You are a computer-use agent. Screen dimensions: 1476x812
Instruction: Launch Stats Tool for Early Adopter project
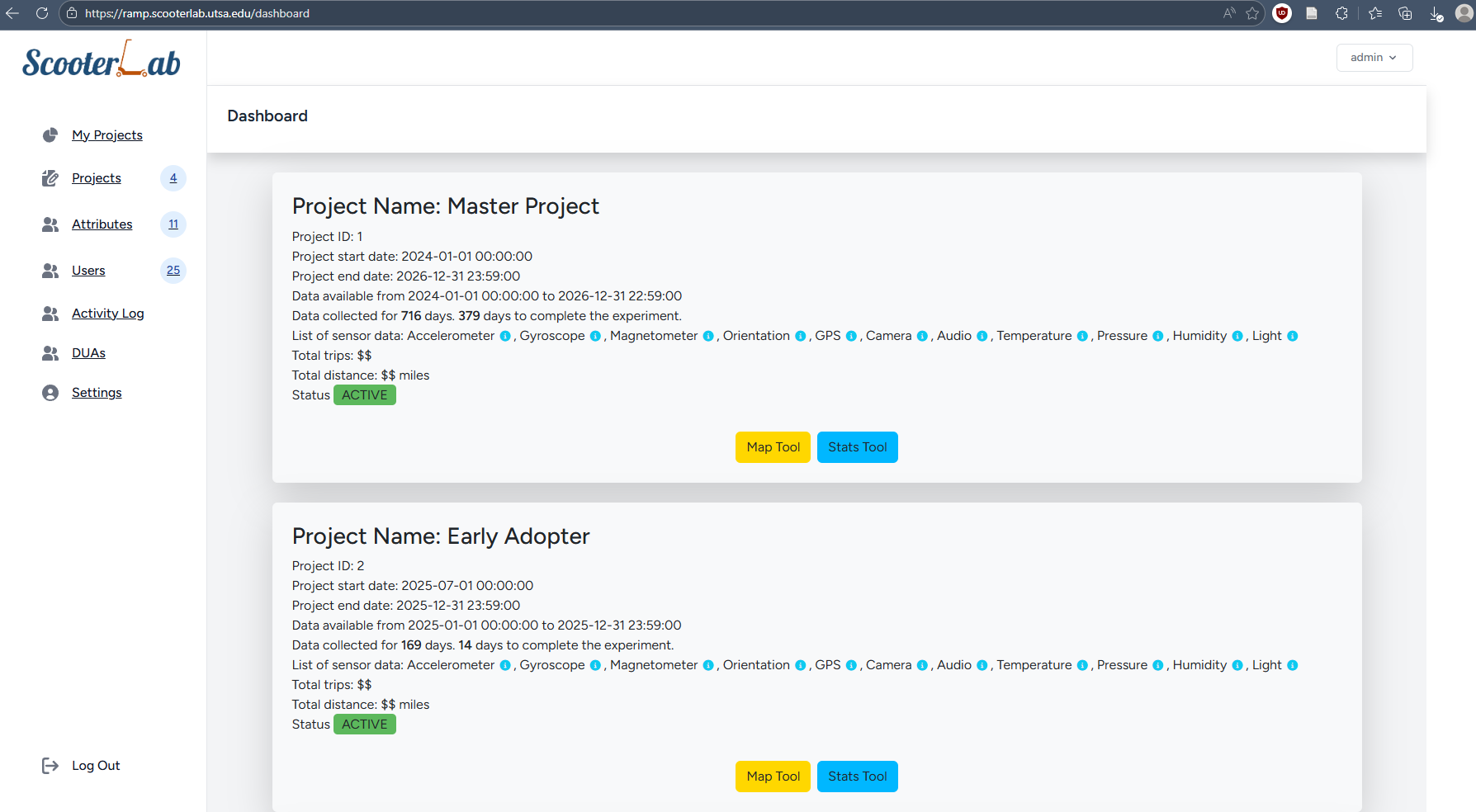[x=857, y=777]
